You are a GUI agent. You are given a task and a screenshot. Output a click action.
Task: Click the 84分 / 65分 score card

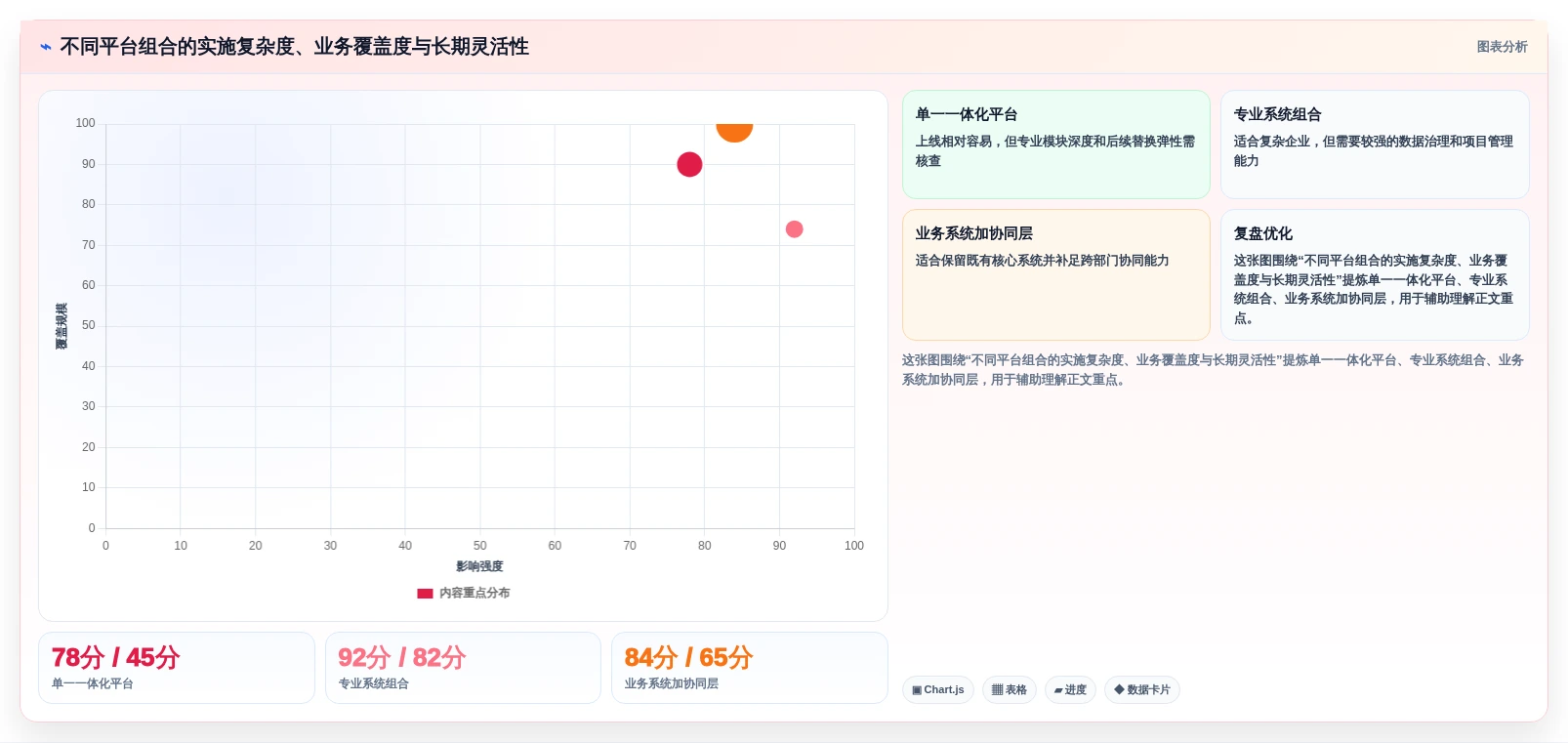pos(750,668)
